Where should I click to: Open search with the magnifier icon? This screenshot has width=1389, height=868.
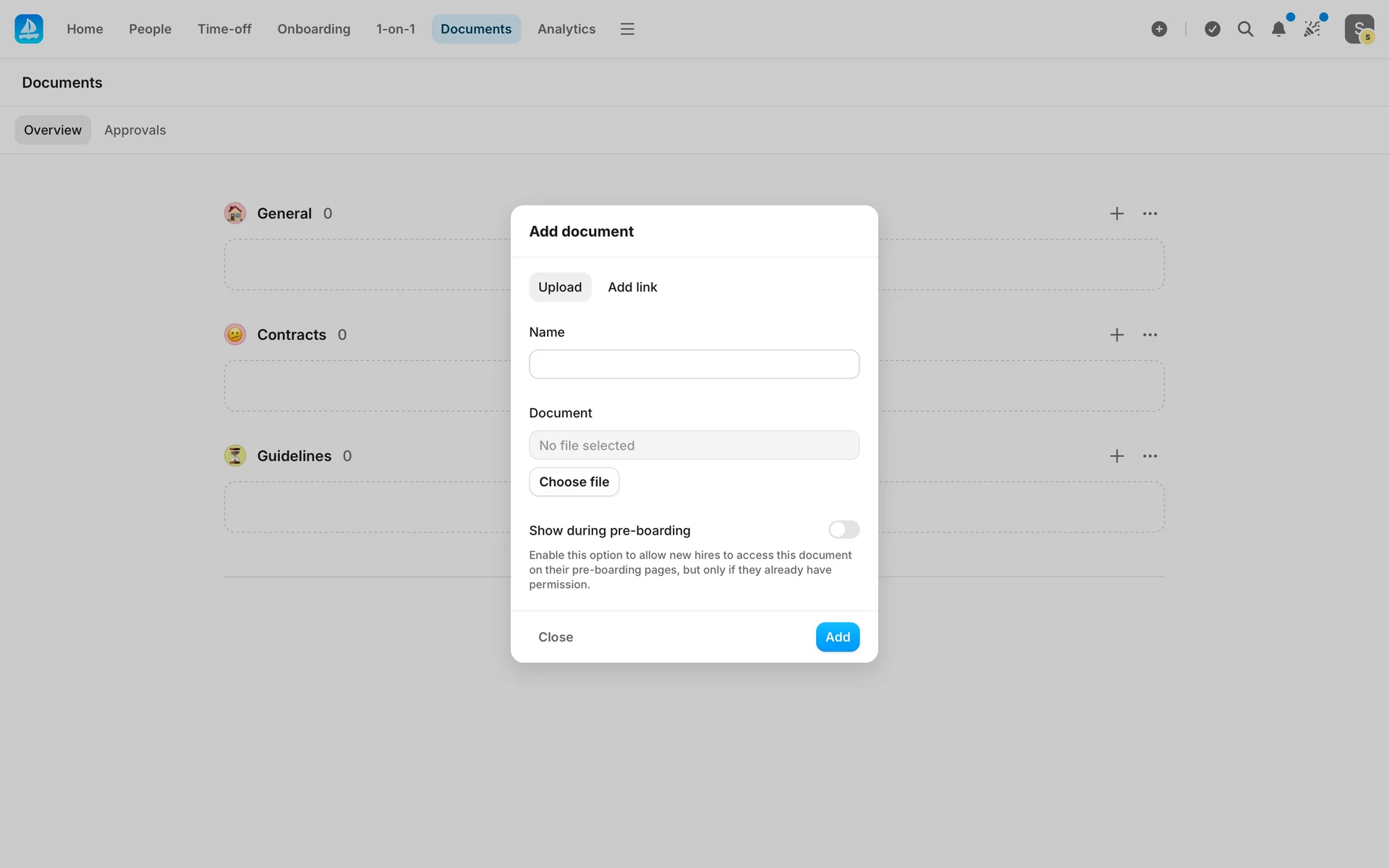[1245, 29]
